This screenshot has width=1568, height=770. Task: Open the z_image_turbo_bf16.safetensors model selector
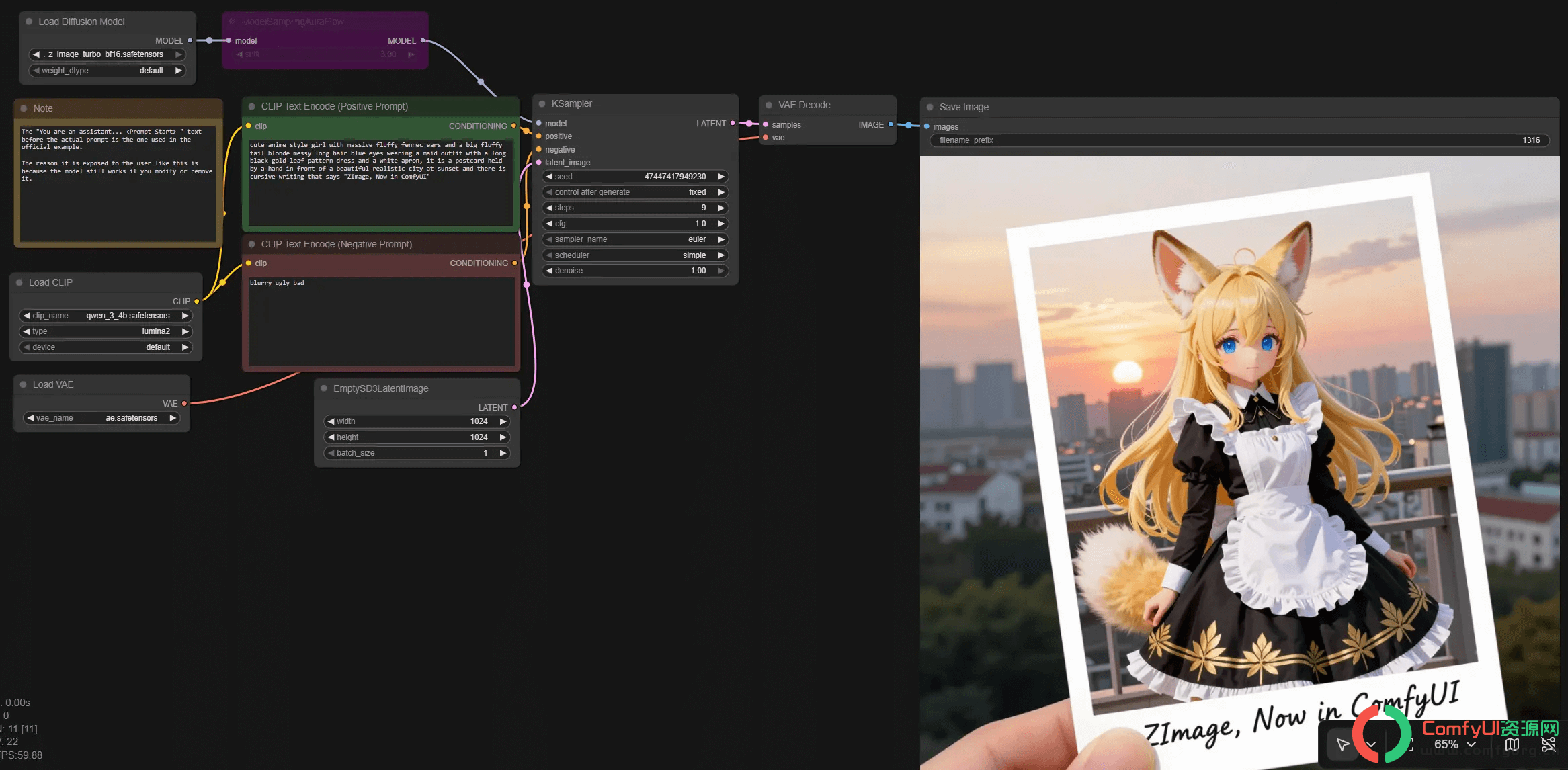pyautogui.click(x=108, y=54)
